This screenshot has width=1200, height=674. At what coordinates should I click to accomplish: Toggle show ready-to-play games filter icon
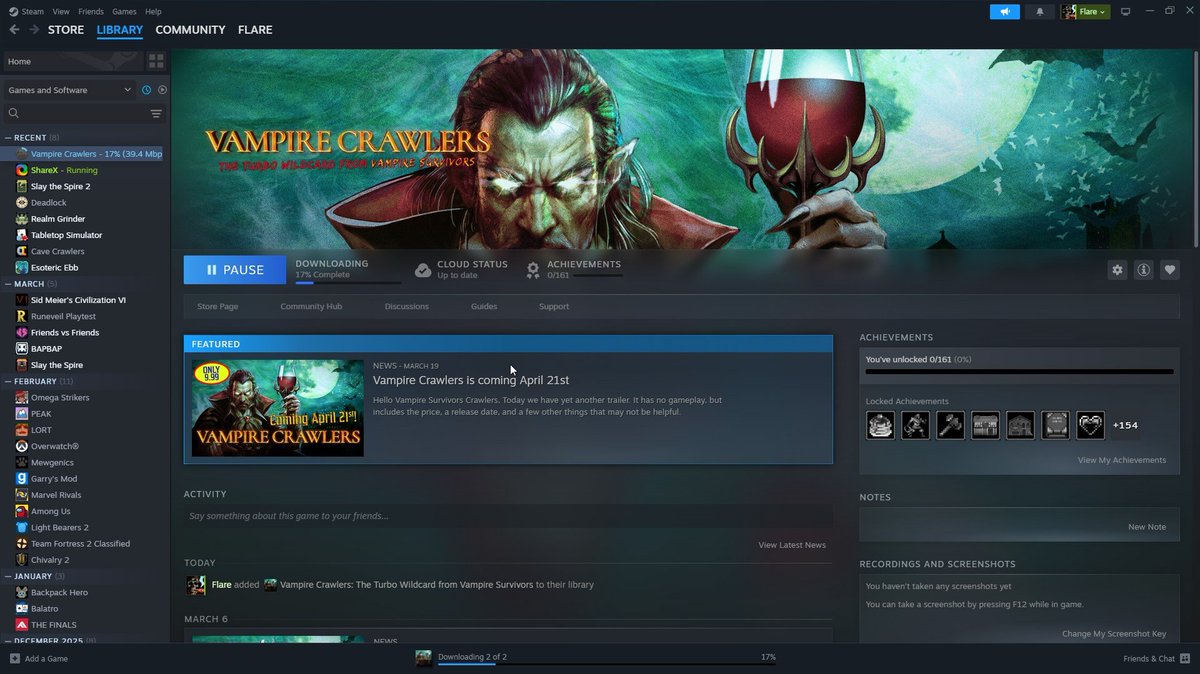point(162,90)
